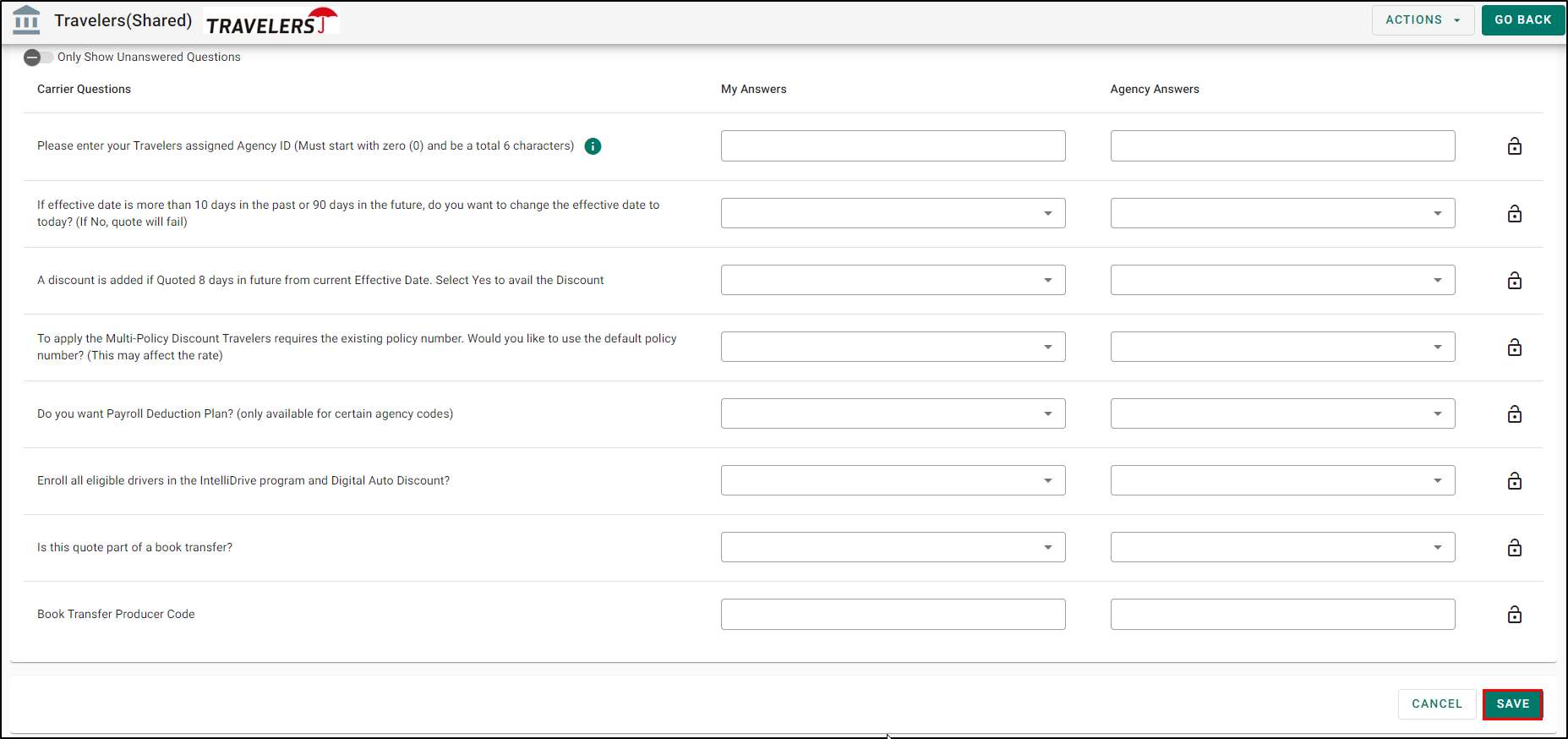The width and height of the screenshot is (1568, 739).
Task: Toggle lock for Book Transfer Producer Code row
Action: (x=1515, y=614)
